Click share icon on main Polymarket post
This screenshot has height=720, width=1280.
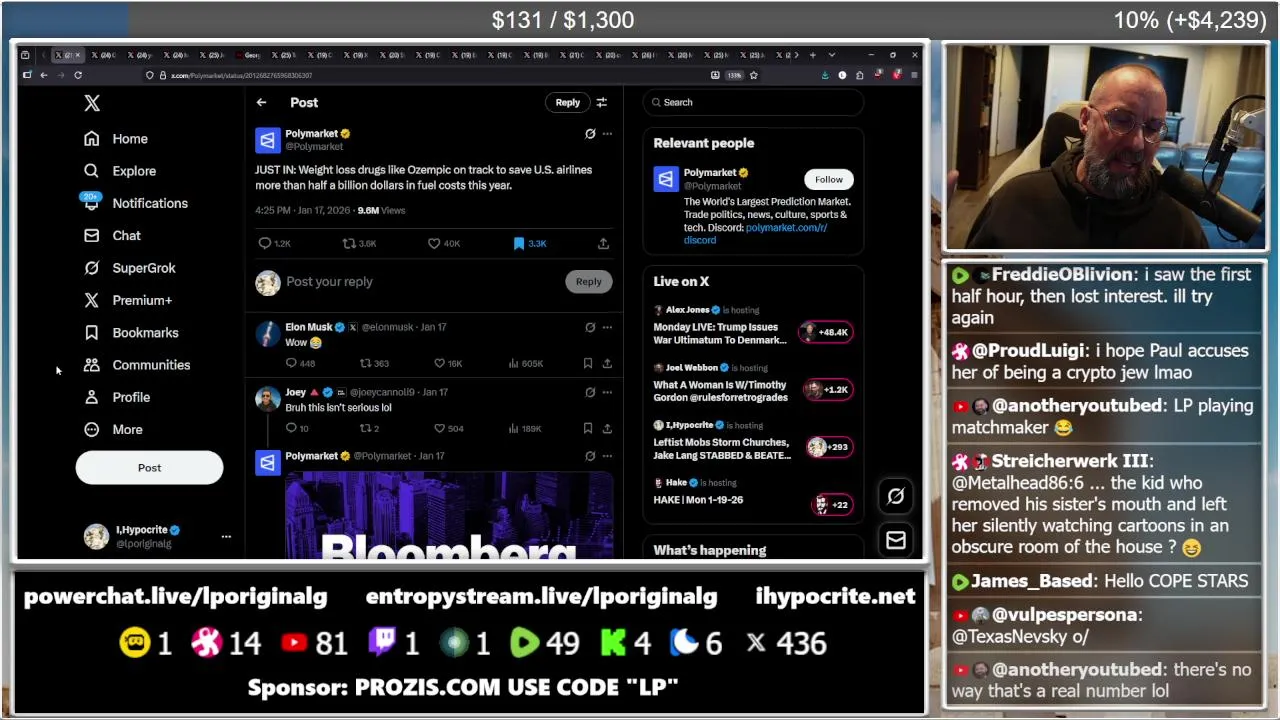click(x=603, y=243)
